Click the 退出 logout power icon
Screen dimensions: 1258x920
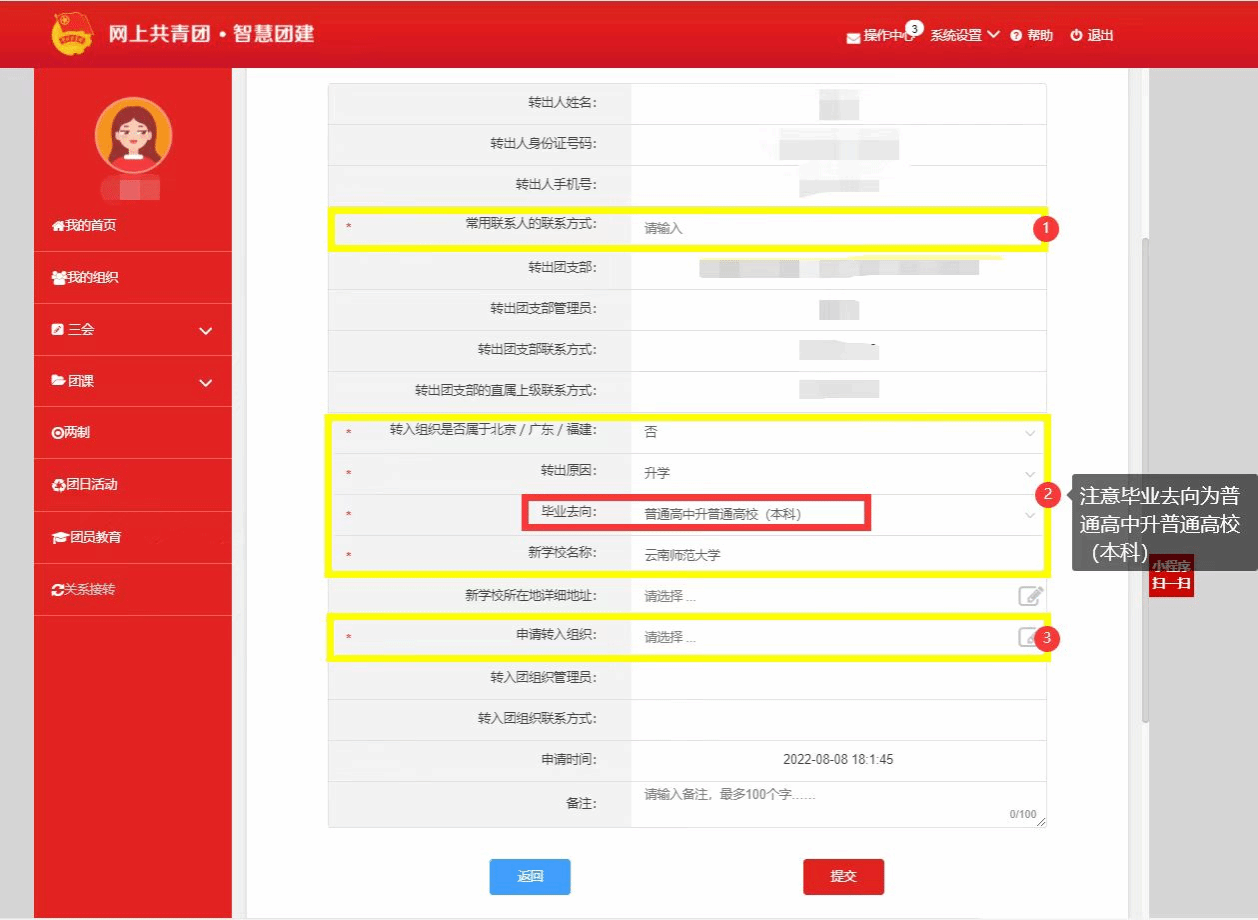(x=1076, y=36)
